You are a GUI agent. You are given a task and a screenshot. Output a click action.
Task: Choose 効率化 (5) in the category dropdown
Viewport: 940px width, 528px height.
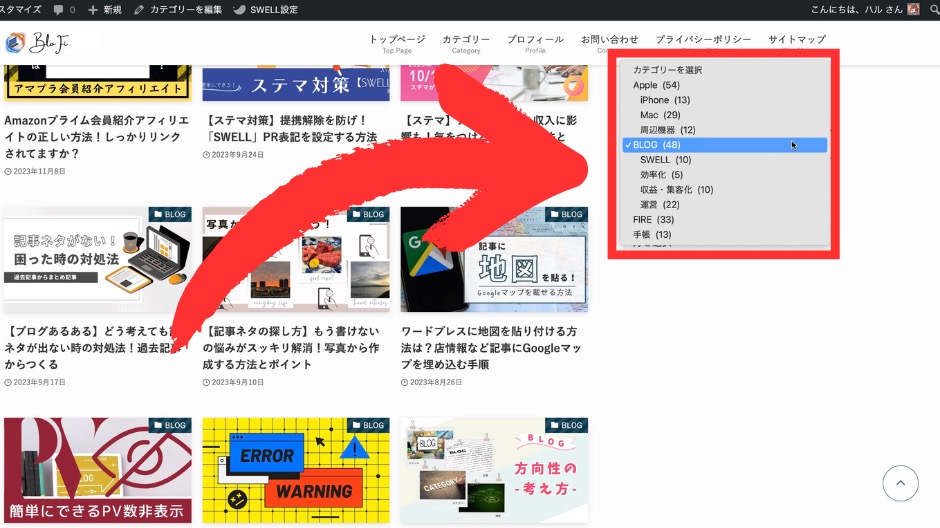725,175
